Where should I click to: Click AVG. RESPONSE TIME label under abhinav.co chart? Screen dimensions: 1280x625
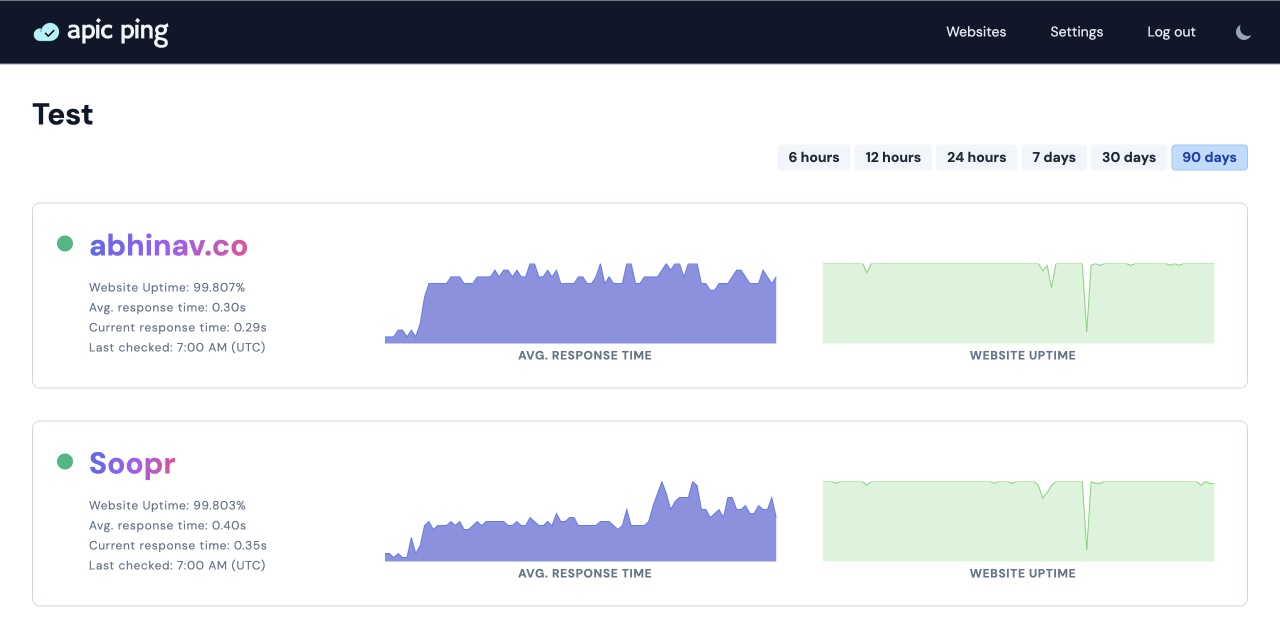(585, 355)
